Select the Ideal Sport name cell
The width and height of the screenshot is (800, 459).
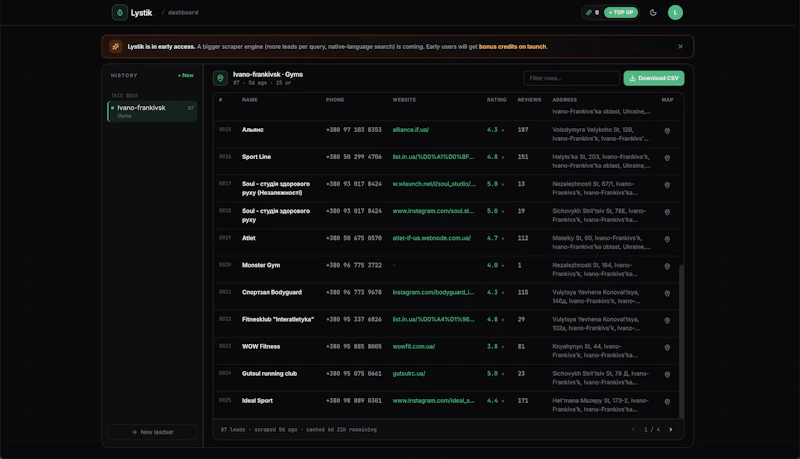coord(257,400)
